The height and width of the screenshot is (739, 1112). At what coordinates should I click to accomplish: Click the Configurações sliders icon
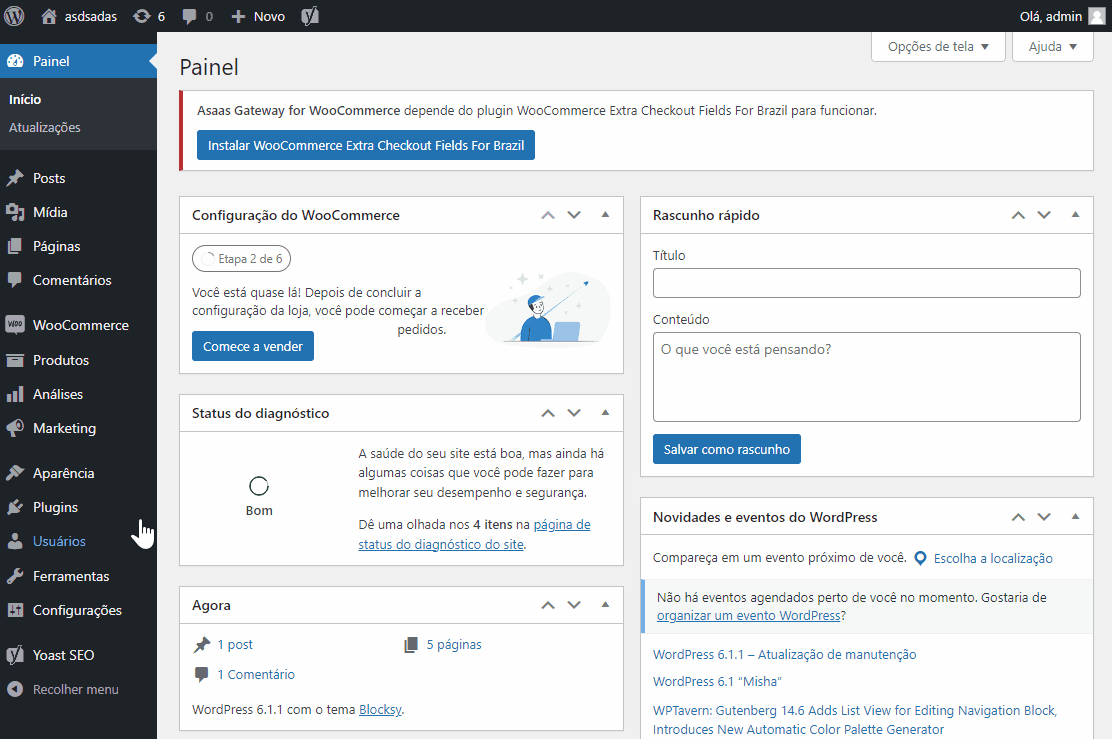pyautogui.click(x=15, y=610)
